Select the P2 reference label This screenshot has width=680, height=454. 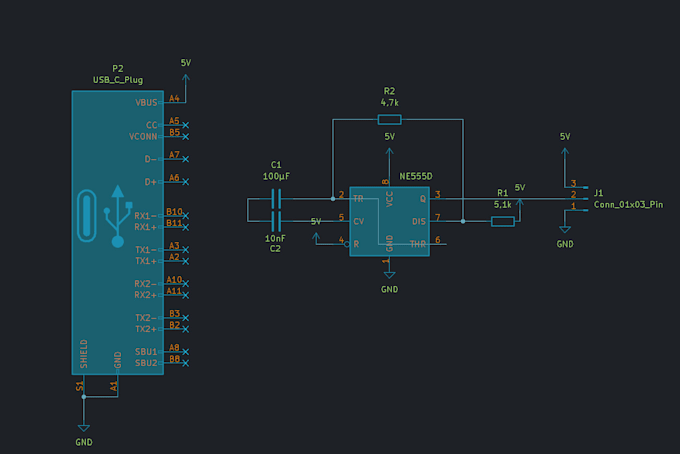[x=118, y=69]
